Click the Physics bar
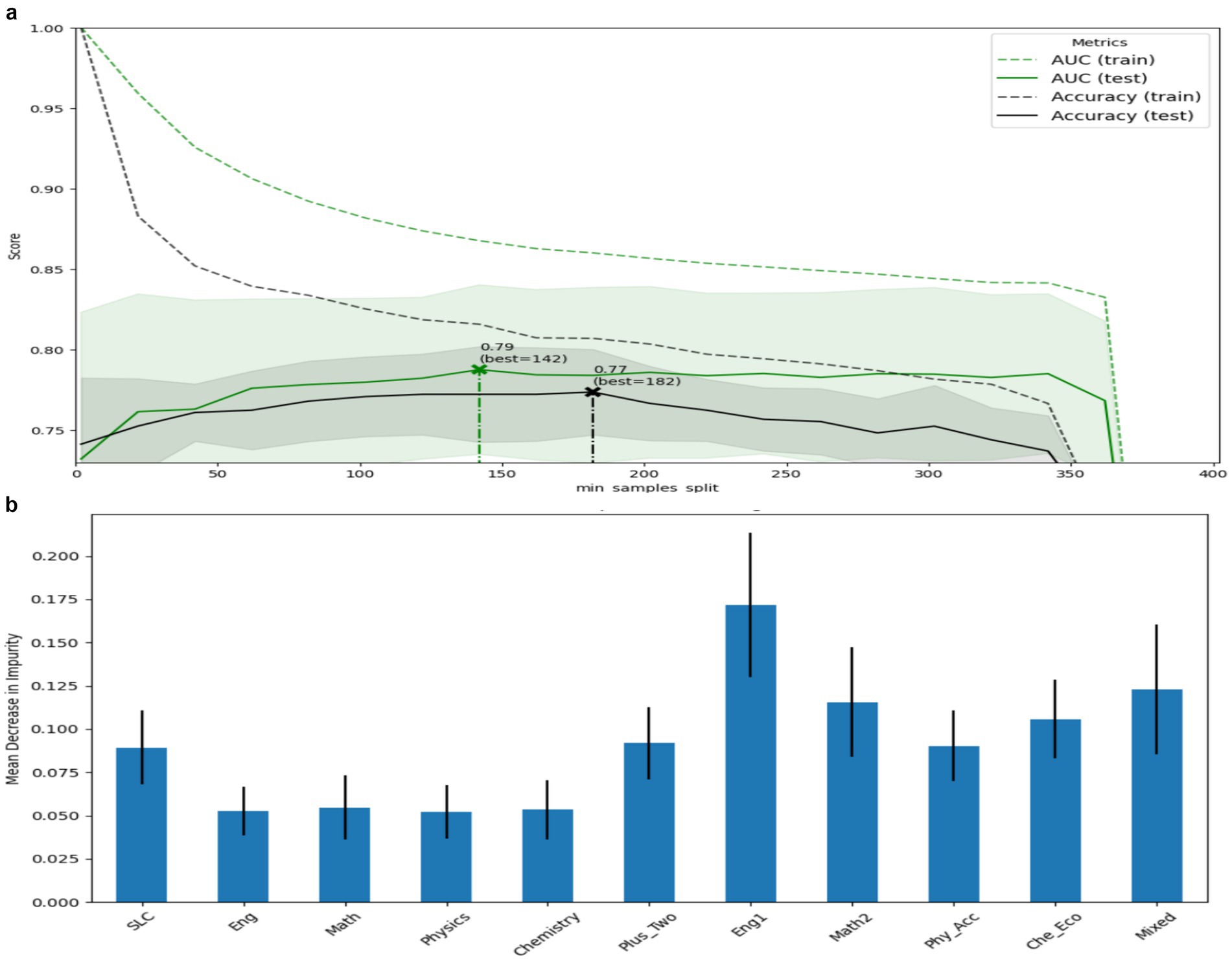1232x961 pixels. click(446, 857)
